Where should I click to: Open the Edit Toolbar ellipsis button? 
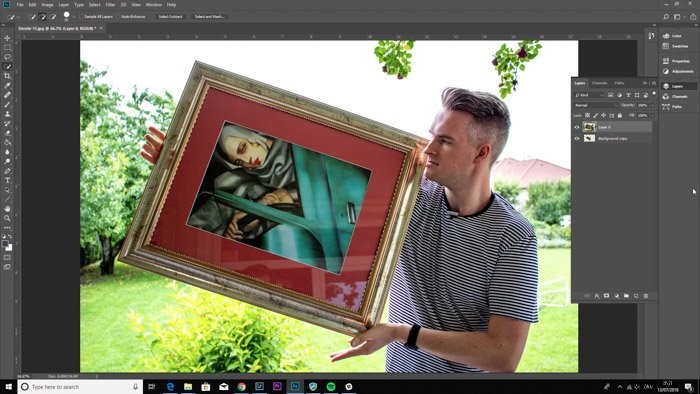pyautogui.click(x=7, y=228)
